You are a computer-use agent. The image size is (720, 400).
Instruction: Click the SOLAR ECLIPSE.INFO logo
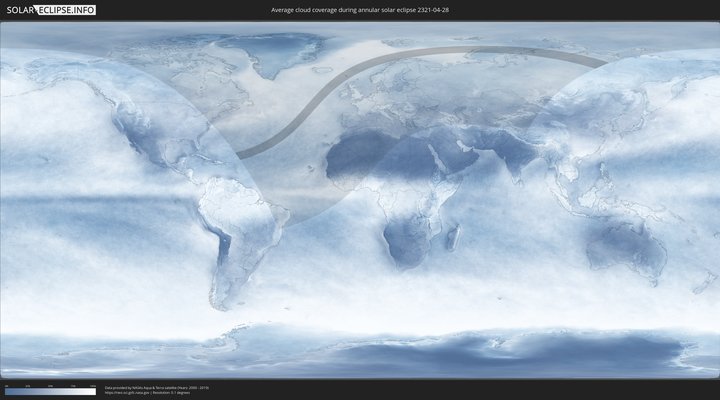[x=50, y=9]
